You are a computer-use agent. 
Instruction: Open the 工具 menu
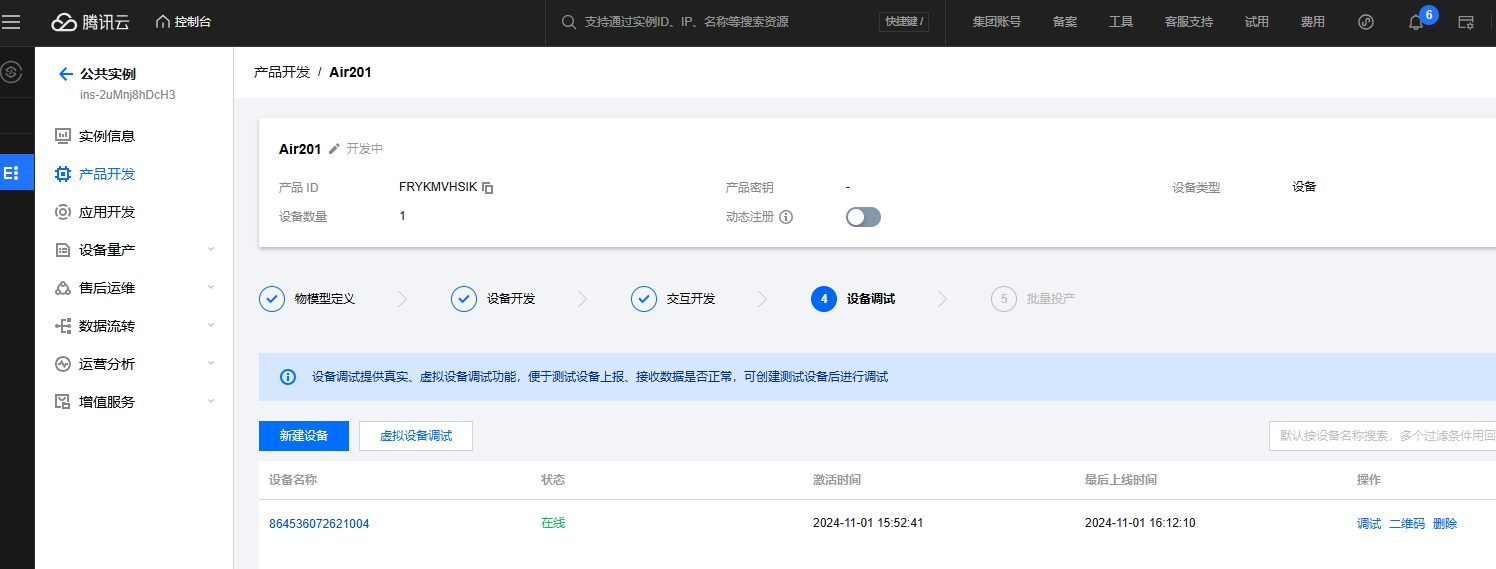click(x=1121, y=22)
